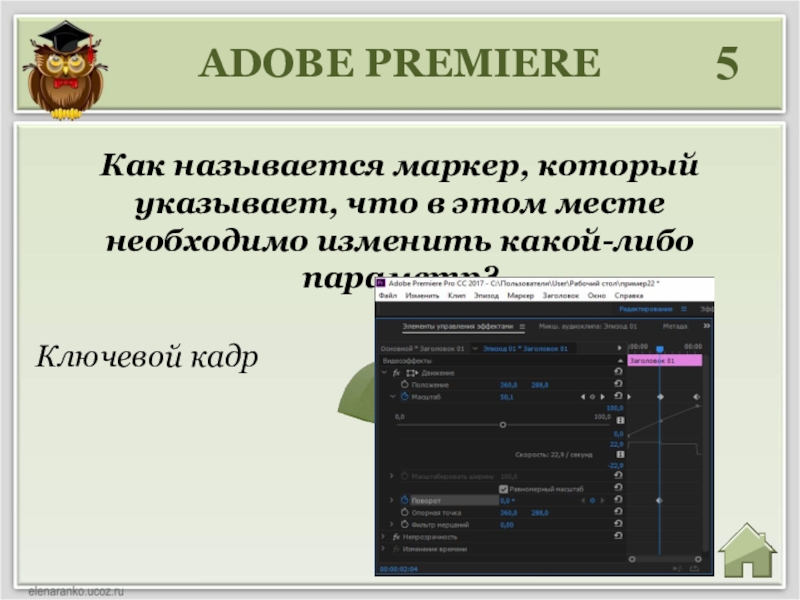Viewport: 800px width, 600px height.
Task: Select the pink Заголовок 01 clip bar
Action: click(665, 361)
